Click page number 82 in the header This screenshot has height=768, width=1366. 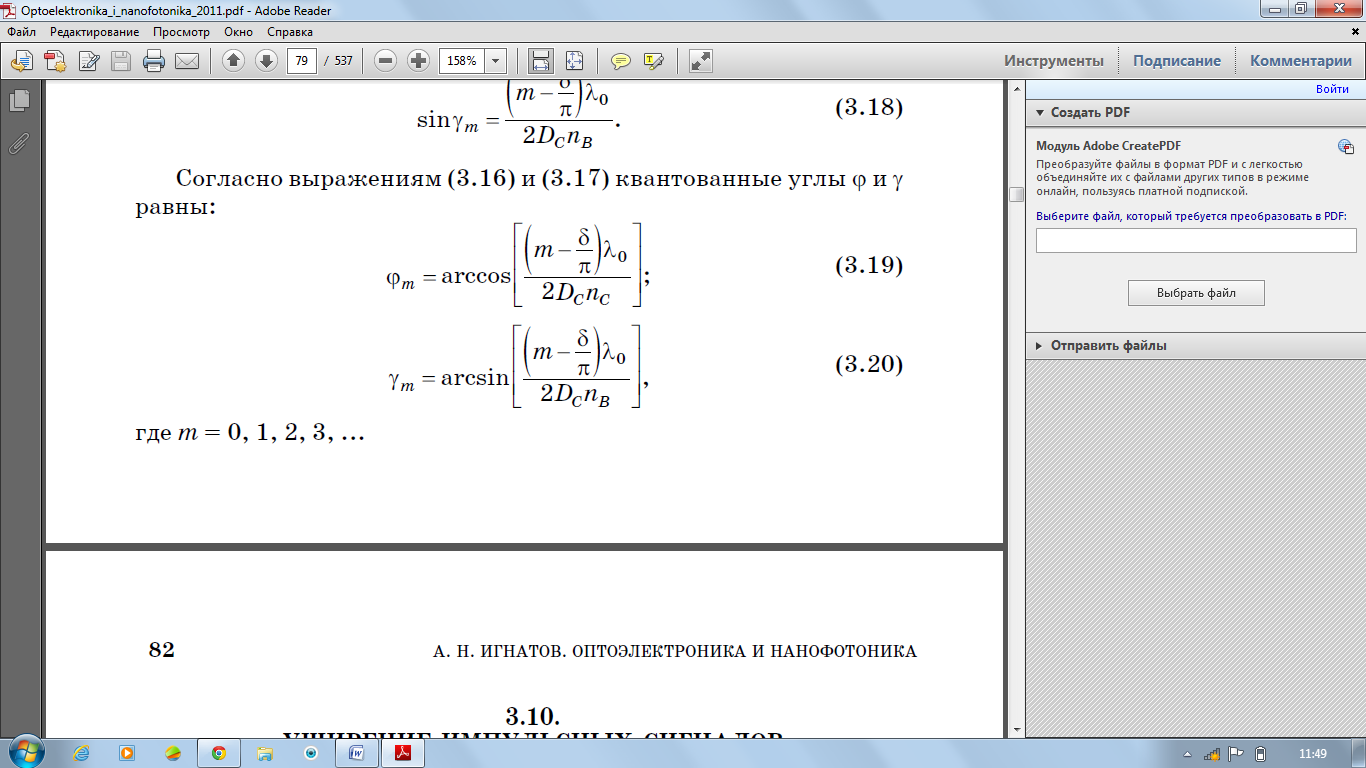(162, 650)
